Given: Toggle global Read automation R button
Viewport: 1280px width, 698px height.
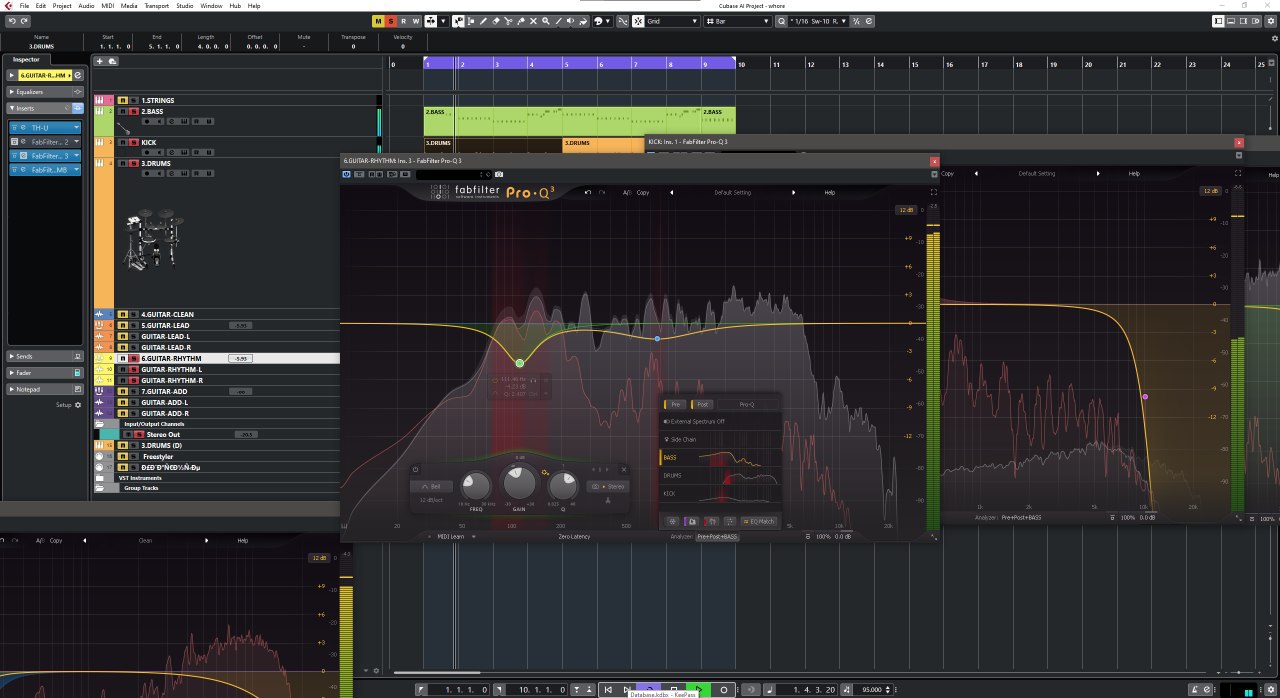Looking at the screenshot, I should 403,21.
